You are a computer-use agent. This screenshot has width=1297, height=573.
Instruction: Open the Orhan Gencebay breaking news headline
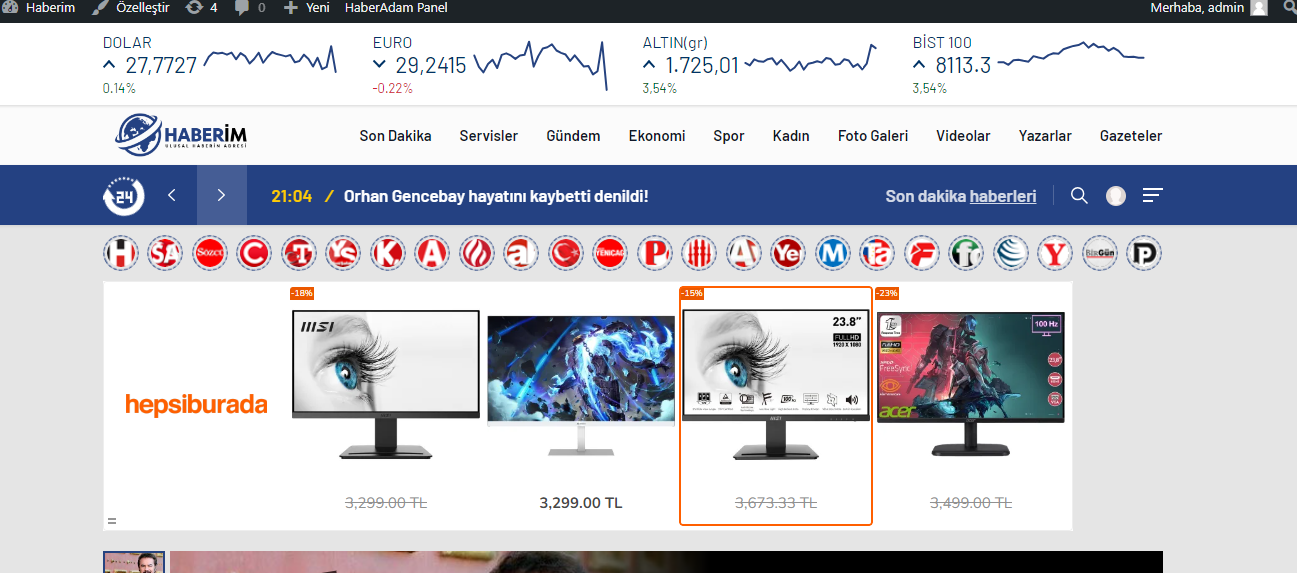[x=496, y=196]
